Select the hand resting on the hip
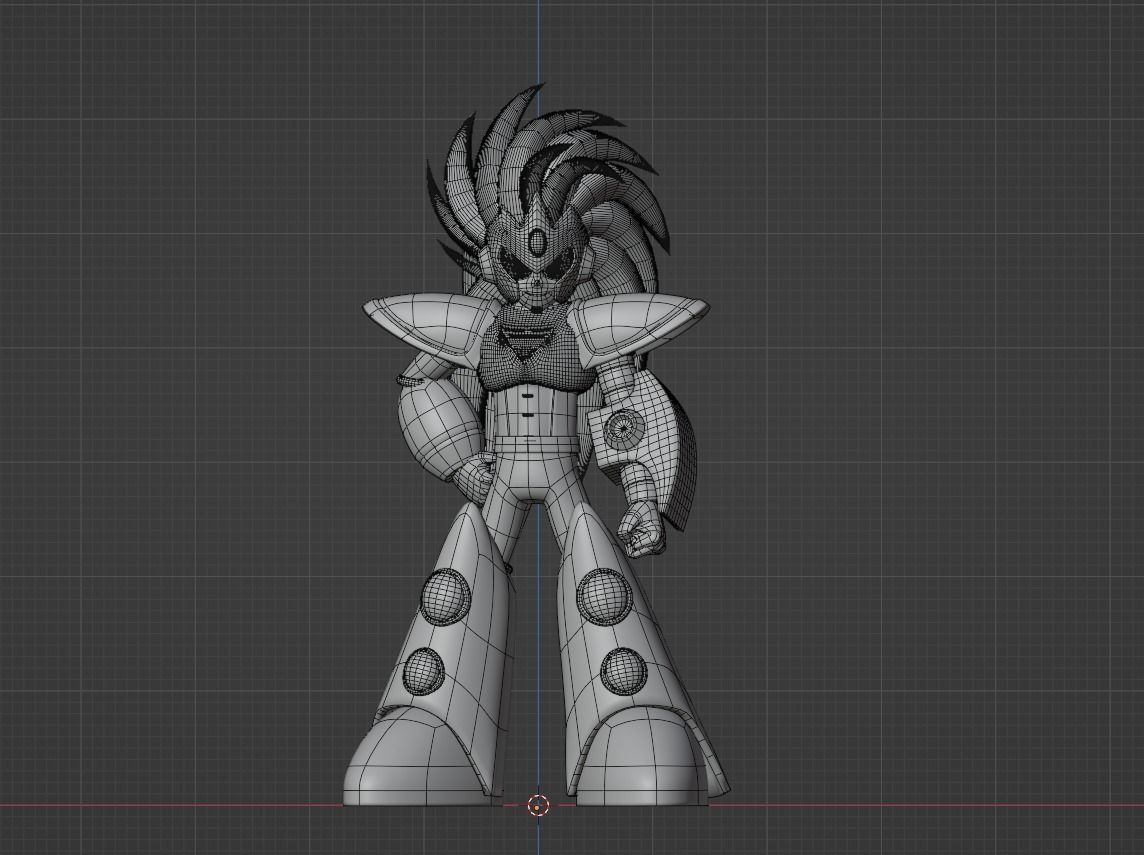Screen dimensions: 1144x855 click(473, 477)
